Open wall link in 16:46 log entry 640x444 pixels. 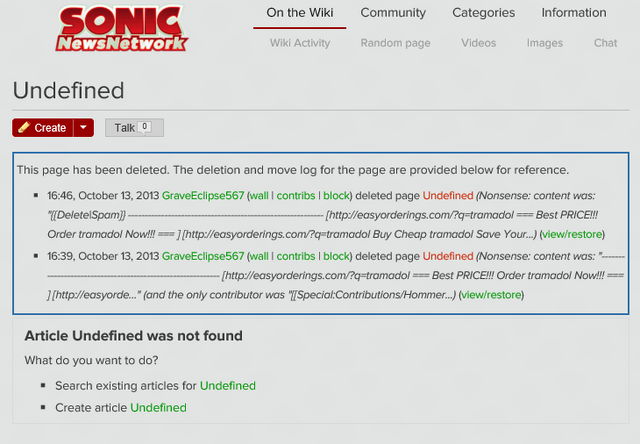click(259, 195)
